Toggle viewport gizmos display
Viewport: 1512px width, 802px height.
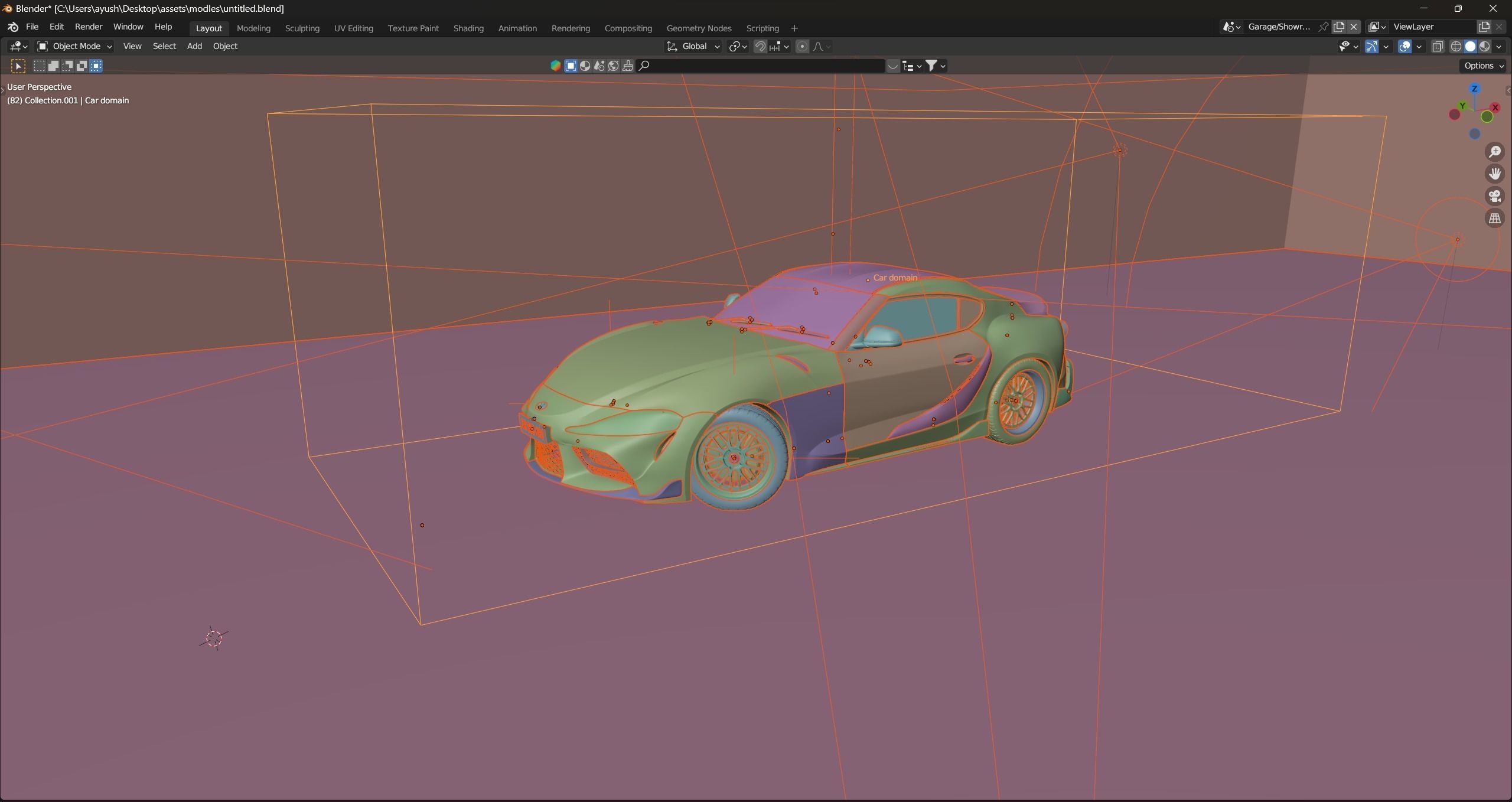1371,46
